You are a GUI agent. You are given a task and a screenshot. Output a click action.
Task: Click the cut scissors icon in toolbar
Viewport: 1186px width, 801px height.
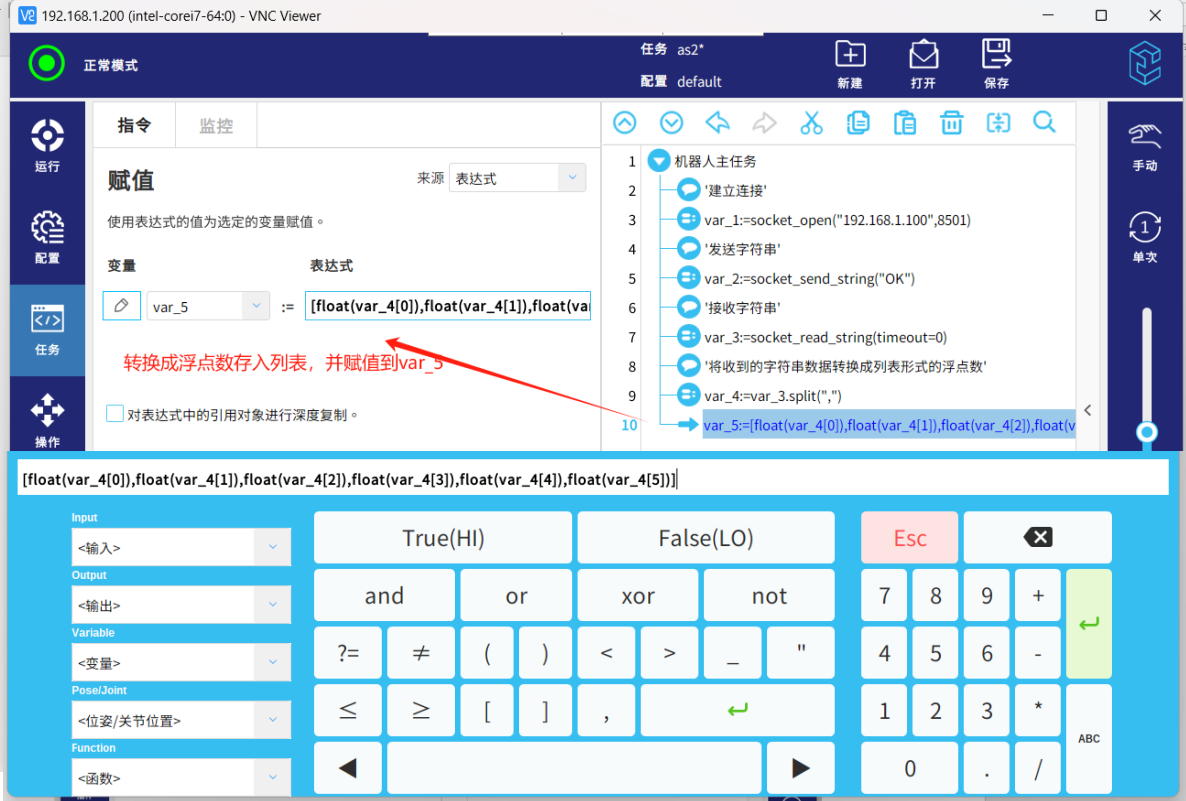click(811, 123)
